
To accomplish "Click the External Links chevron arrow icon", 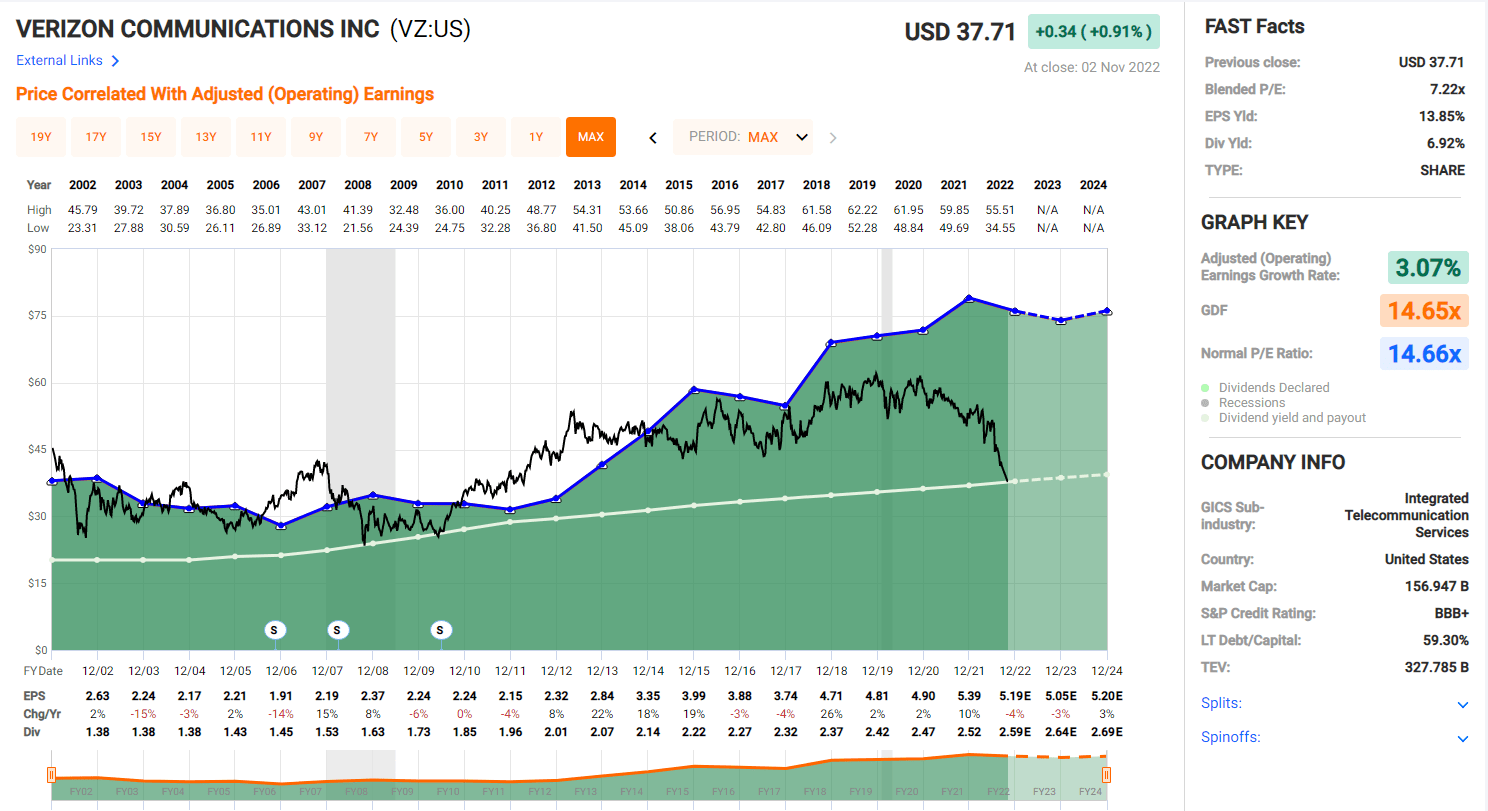I will click(x=115, y=61).
